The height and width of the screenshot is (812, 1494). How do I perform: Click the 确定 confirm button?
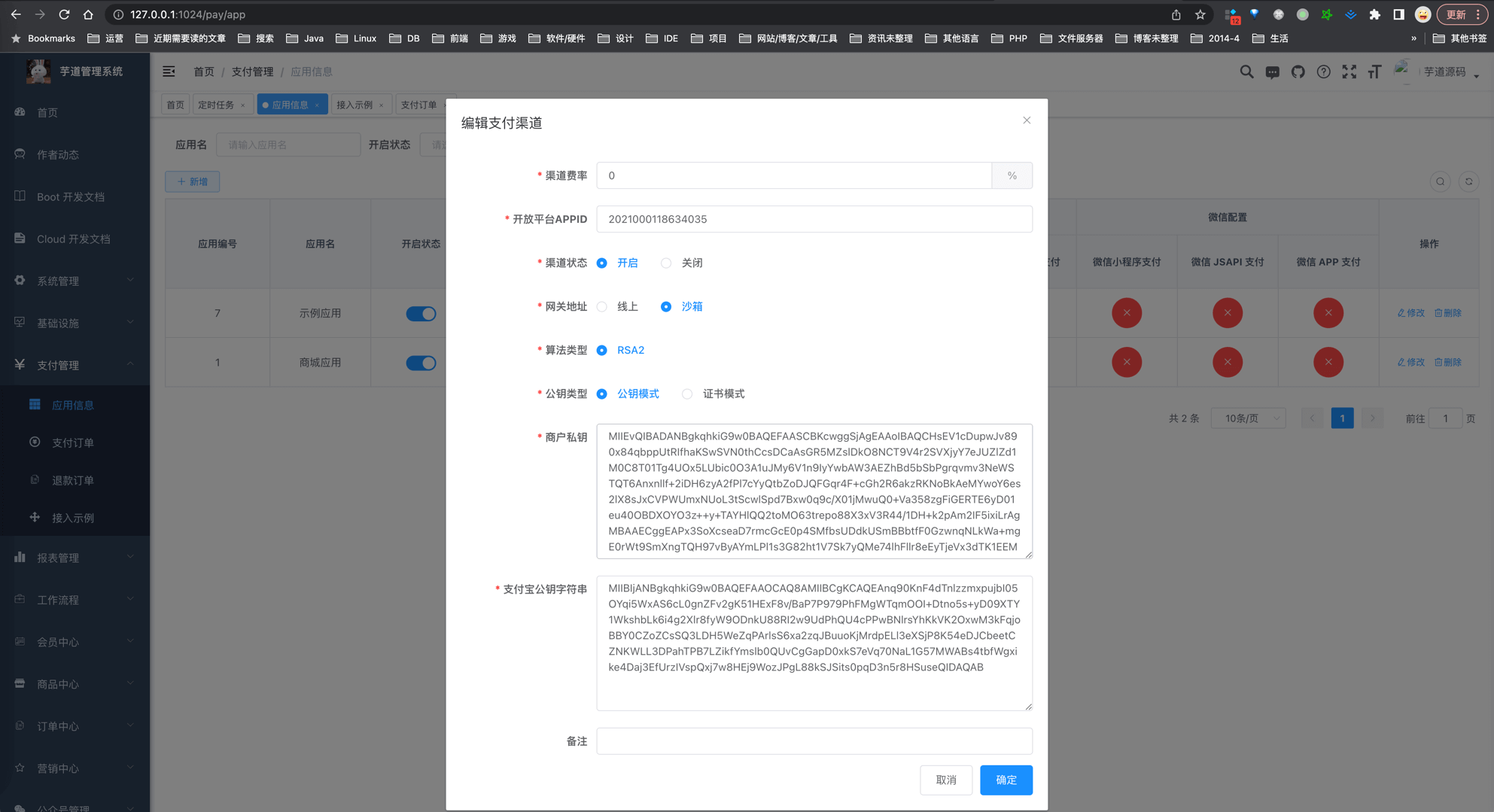pyautogui.click(x=1006, y=780)
